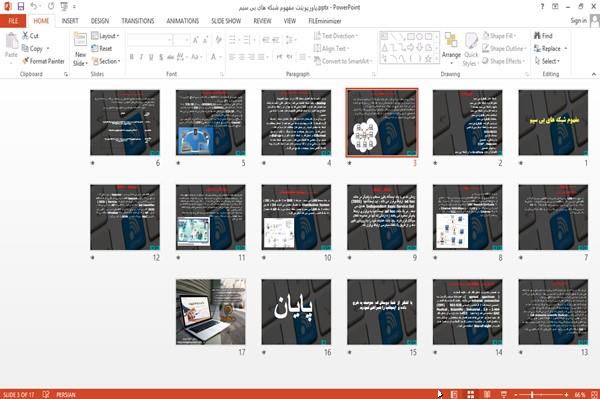Click the Paste clipboard icon
This screenshot has height=399, width=600.
pos(11,41)
